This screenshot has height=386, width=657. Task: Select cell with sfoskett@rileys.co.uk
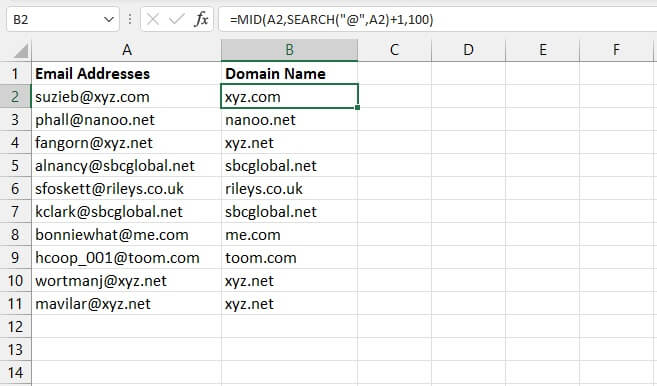click(x=127, y=189)
